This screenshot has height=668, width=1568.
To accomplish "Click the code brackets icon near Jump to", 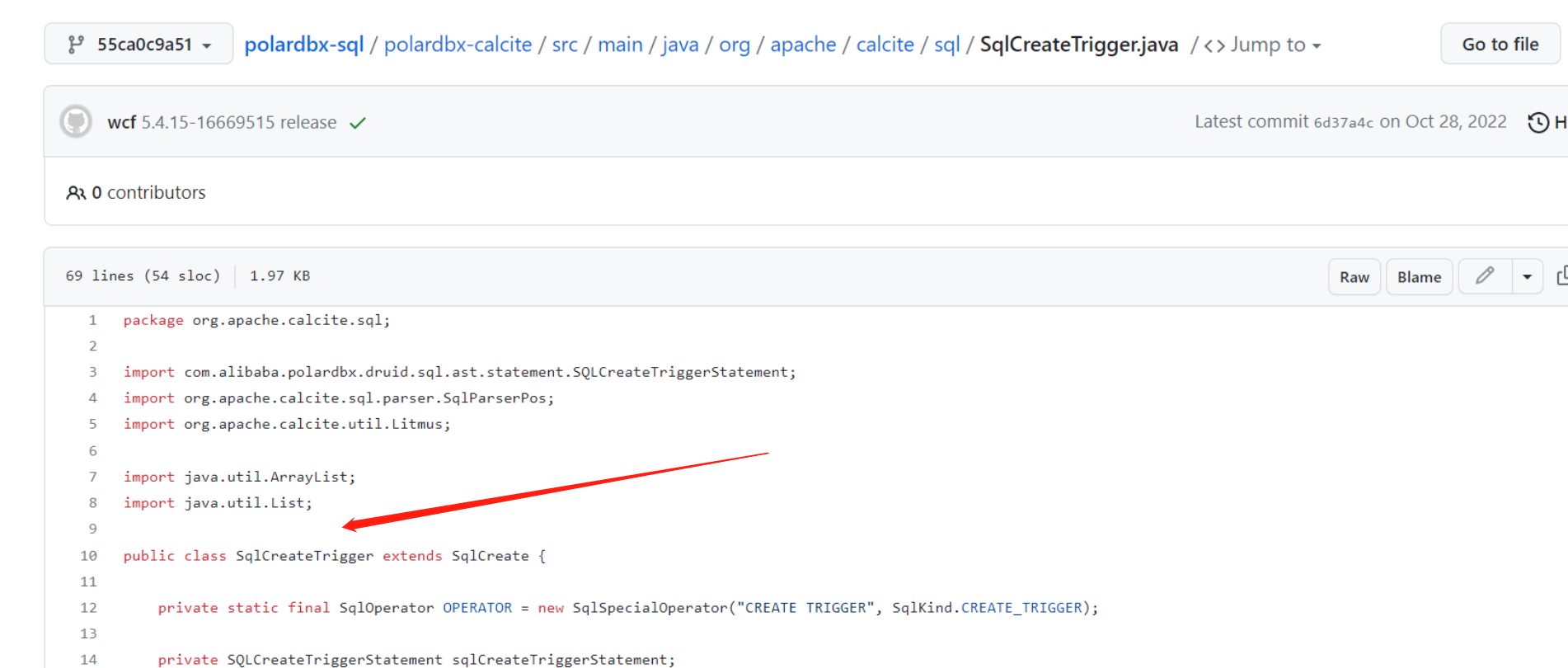I will point(1214,45).
